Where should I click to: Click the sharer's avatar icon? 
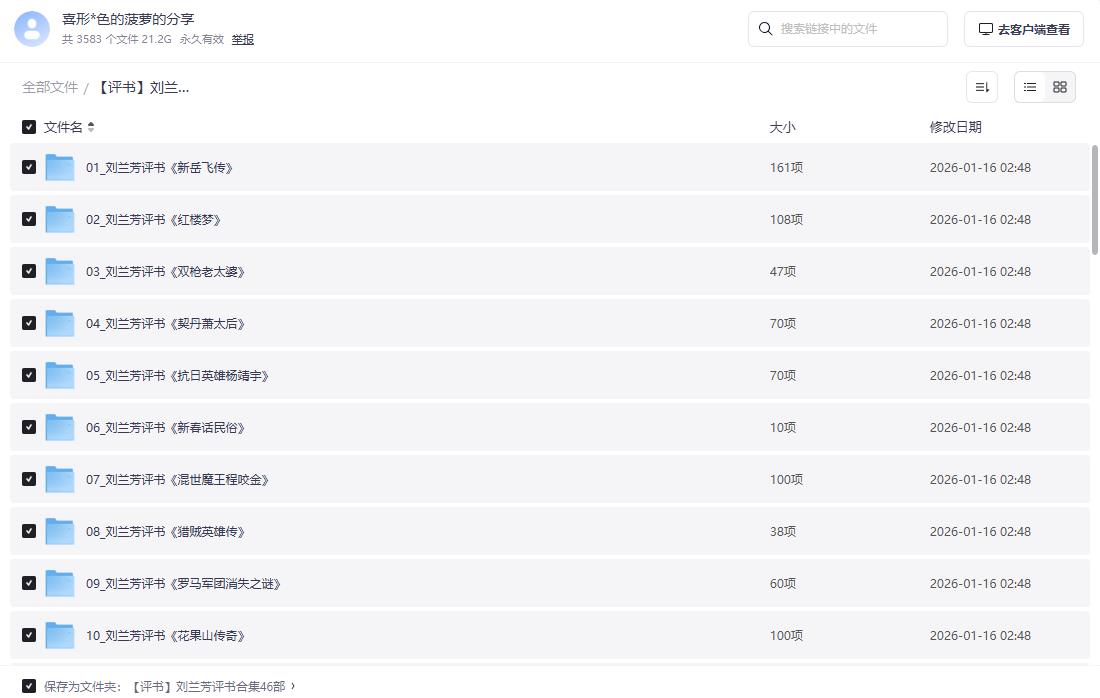click(32, 29)
